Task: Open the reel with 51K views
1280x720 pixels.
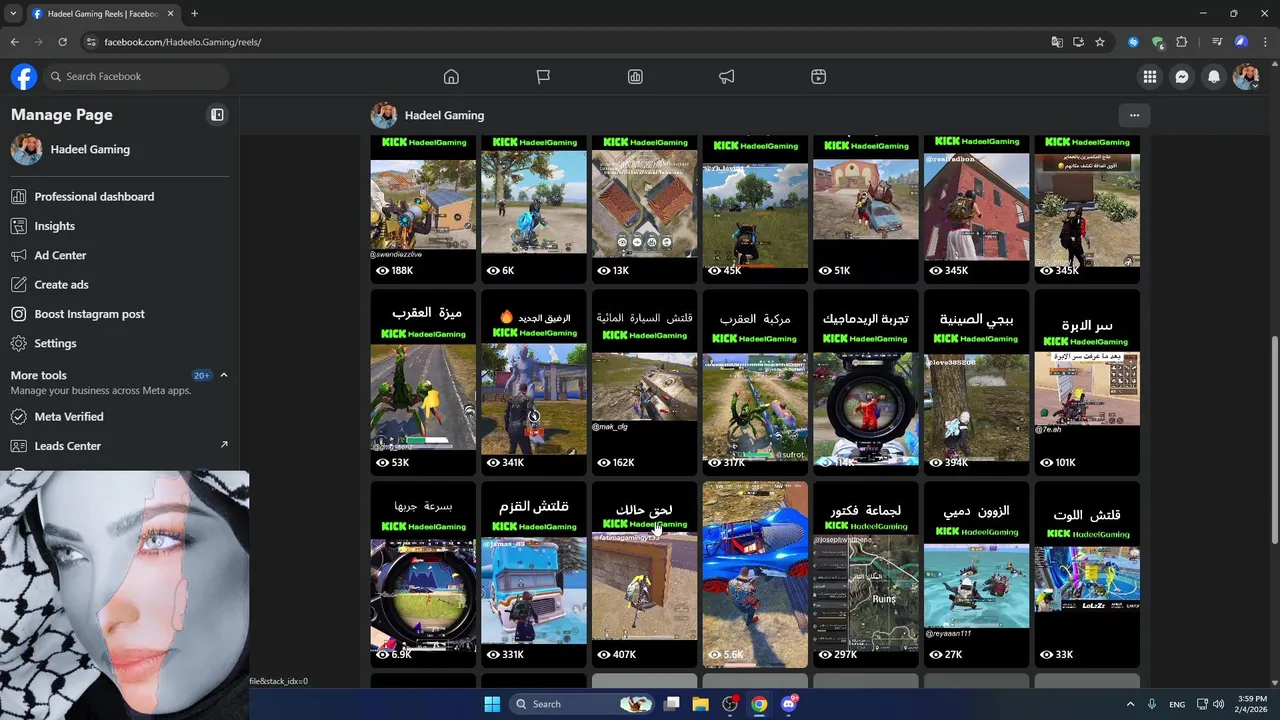Action: [x=866, y=208]
